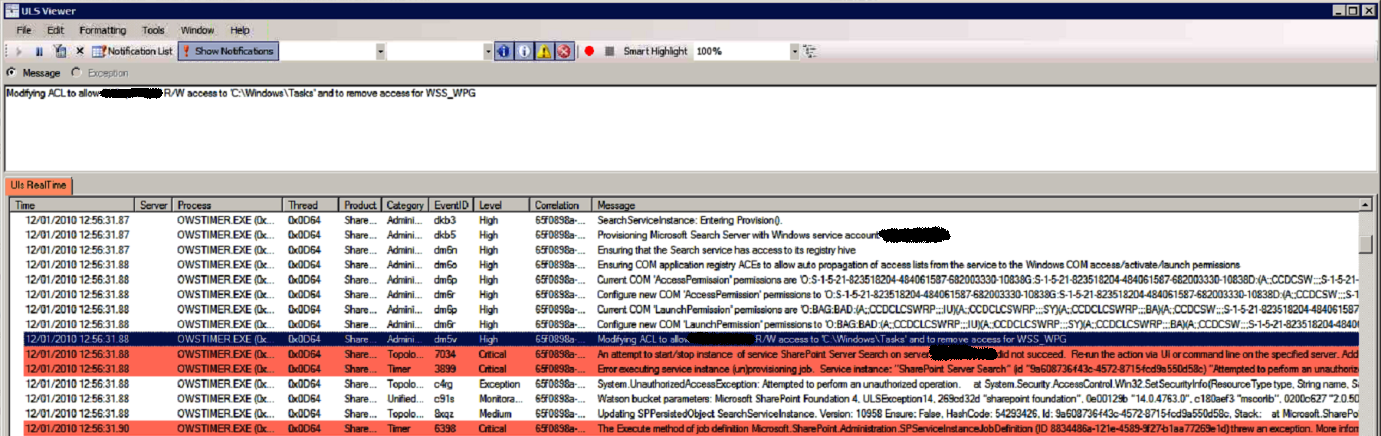1381x436 pixels.
Task: Open the Notification List
Action: click(132, 51)
